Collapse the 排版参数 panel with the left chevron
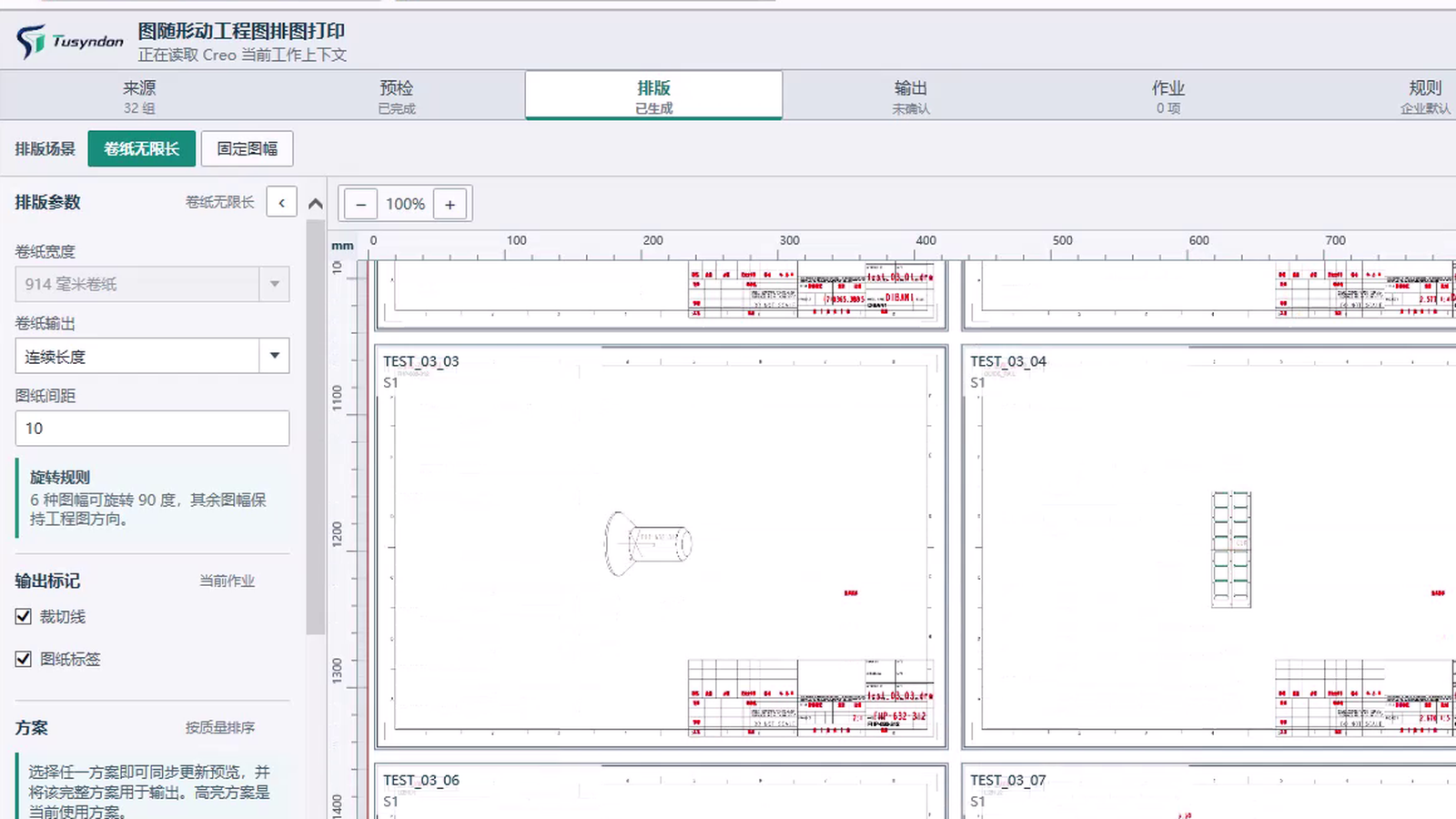1456x819 pixels. 282,203
